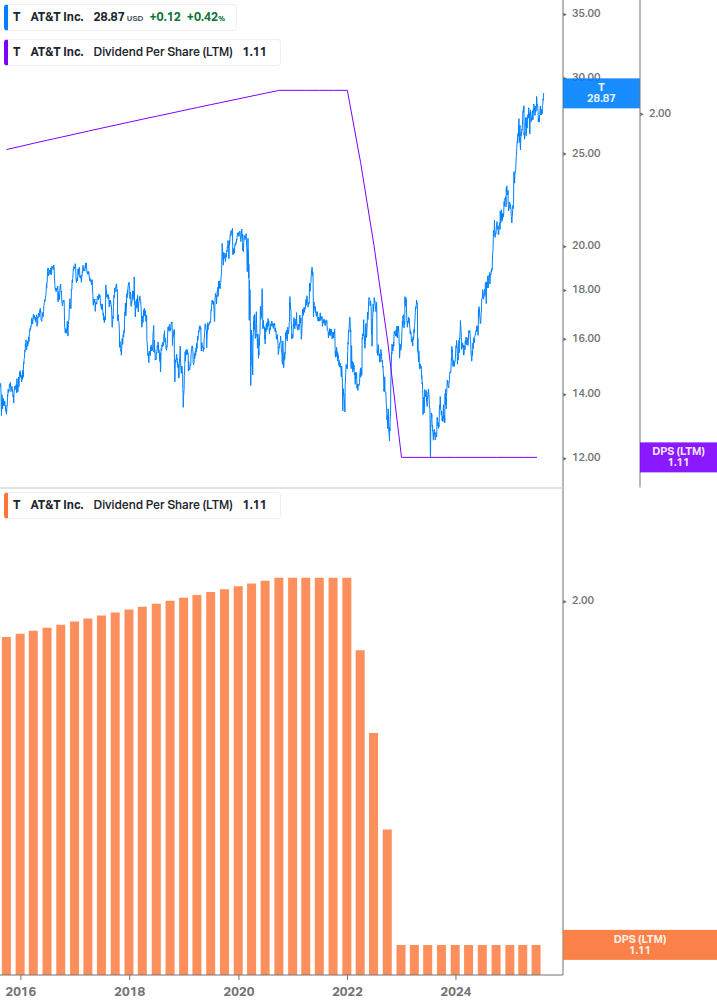The height and width of the screenshot is (1005, 717).
Task: Click the 18.00 price axis label
Action: tap(586, 290)
